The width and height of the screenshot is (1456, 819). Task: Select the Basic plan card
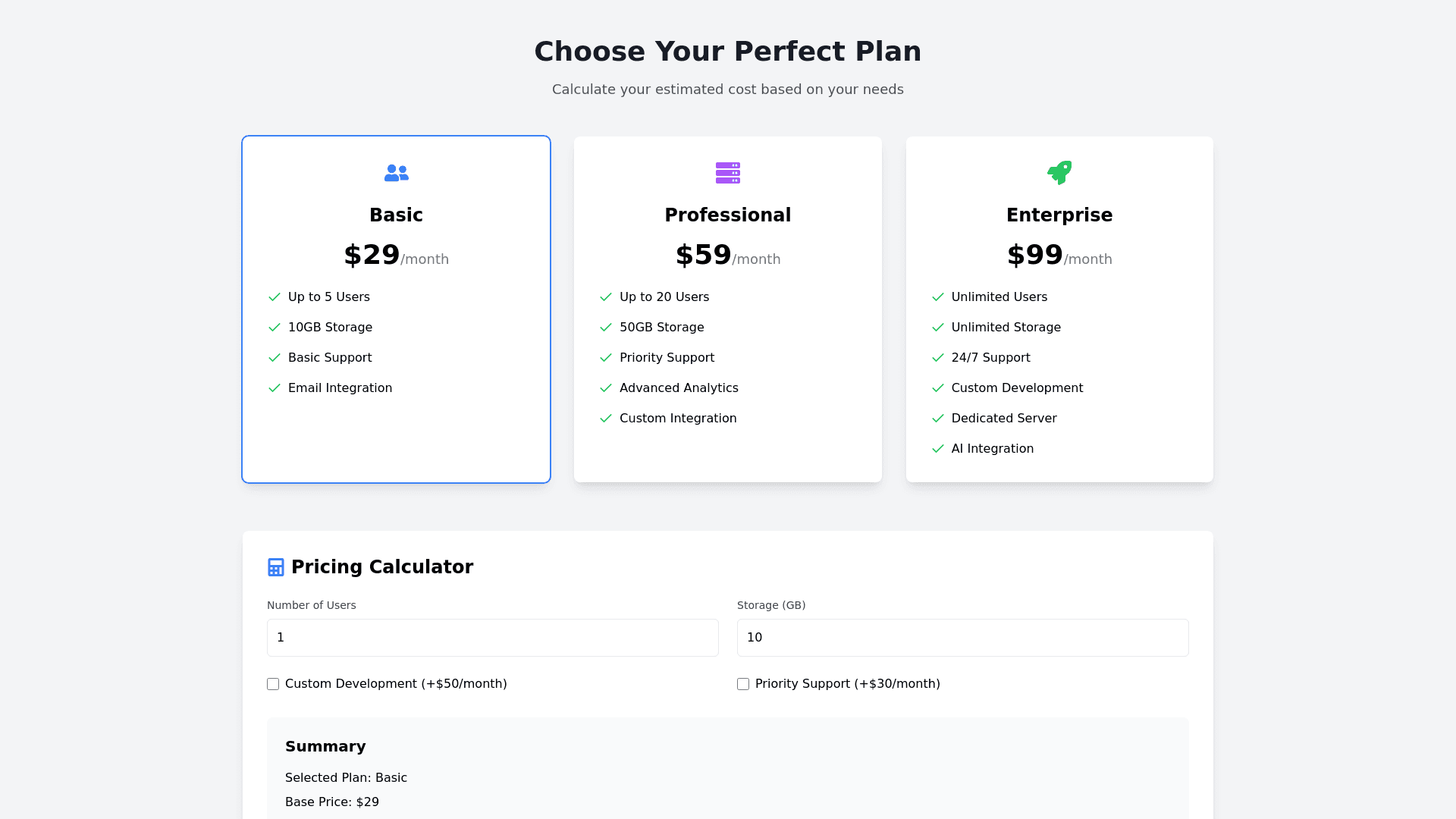(x=396, y=440)
